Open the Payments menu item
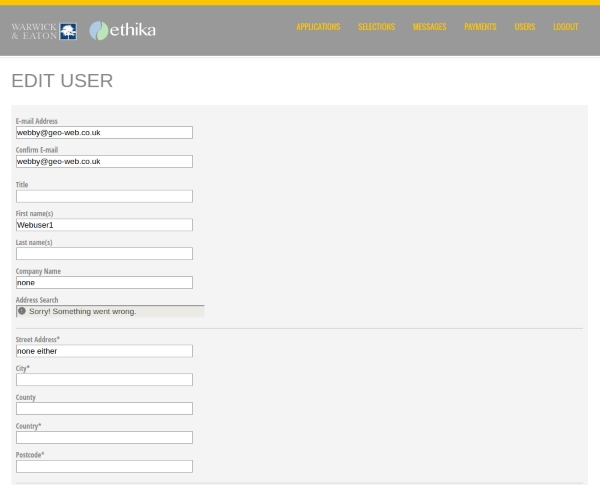The width and height of the screenshot is (600, 485). [x=480, y=27]
